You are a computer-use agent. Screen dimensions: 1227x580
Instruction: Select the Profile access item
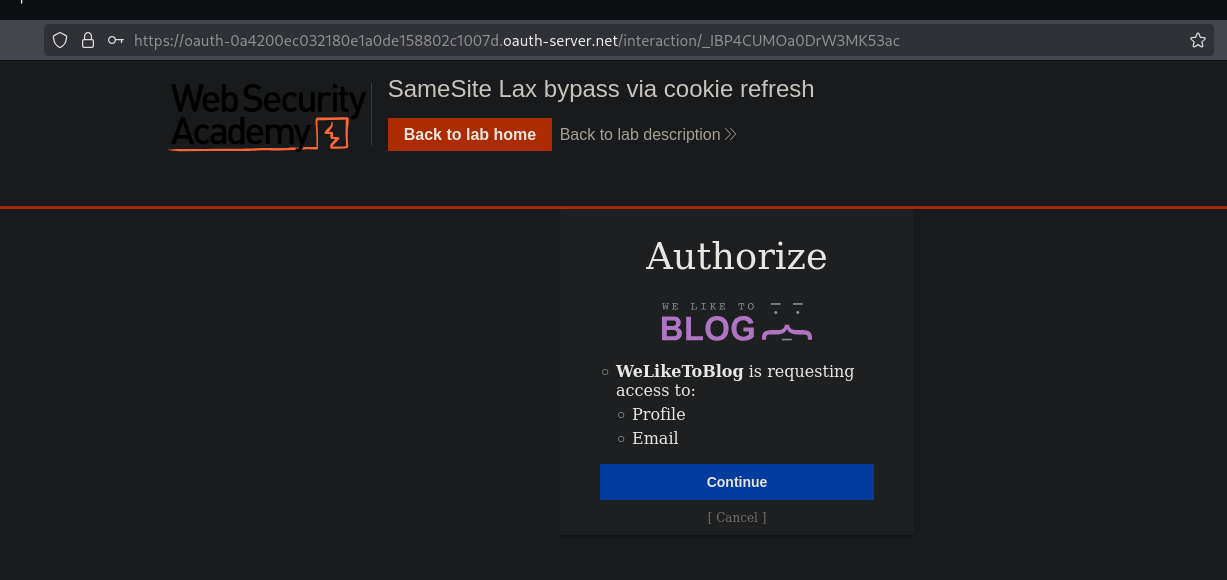(658, 414)
